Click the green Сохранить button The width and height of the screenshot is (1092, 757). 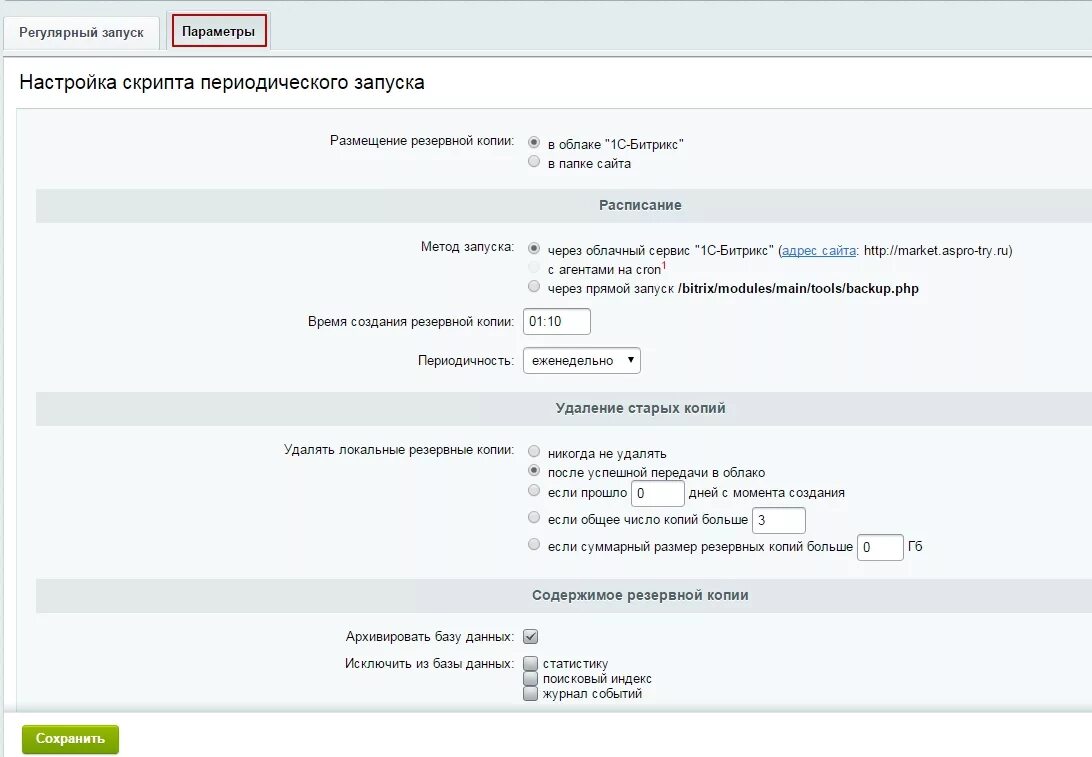(70, 739)
